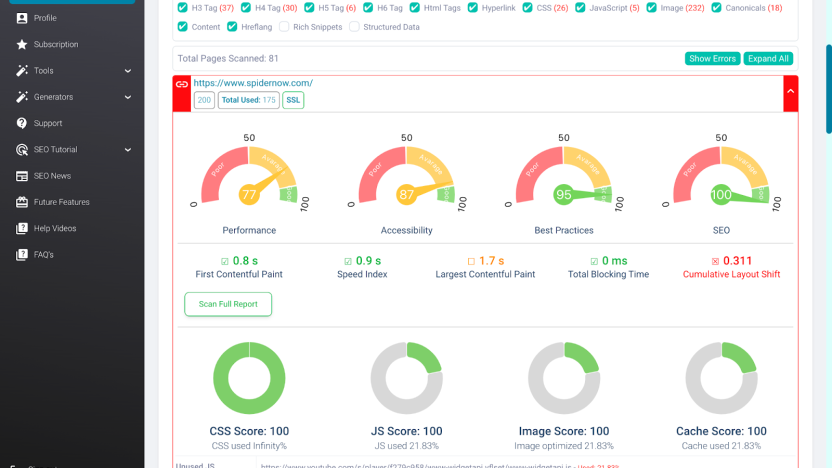Uncheck the Hyperlink checkbox
832x468 pixels.
click(472, 7)
